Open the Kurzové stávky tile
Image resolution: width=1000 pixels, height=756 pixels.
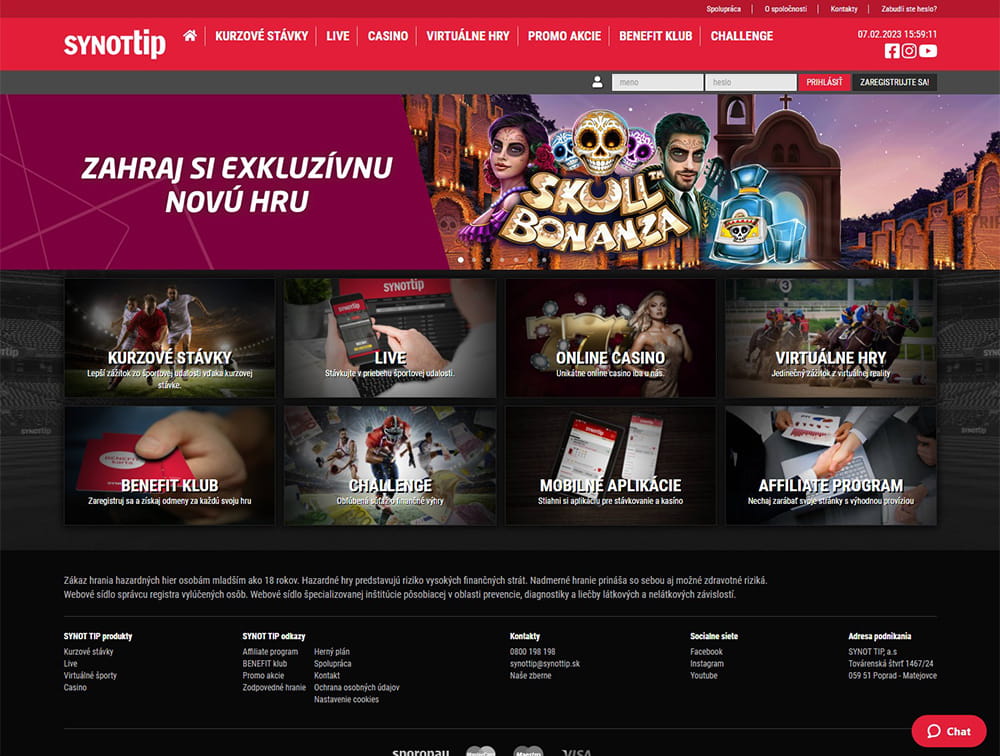tap(170, 338)
